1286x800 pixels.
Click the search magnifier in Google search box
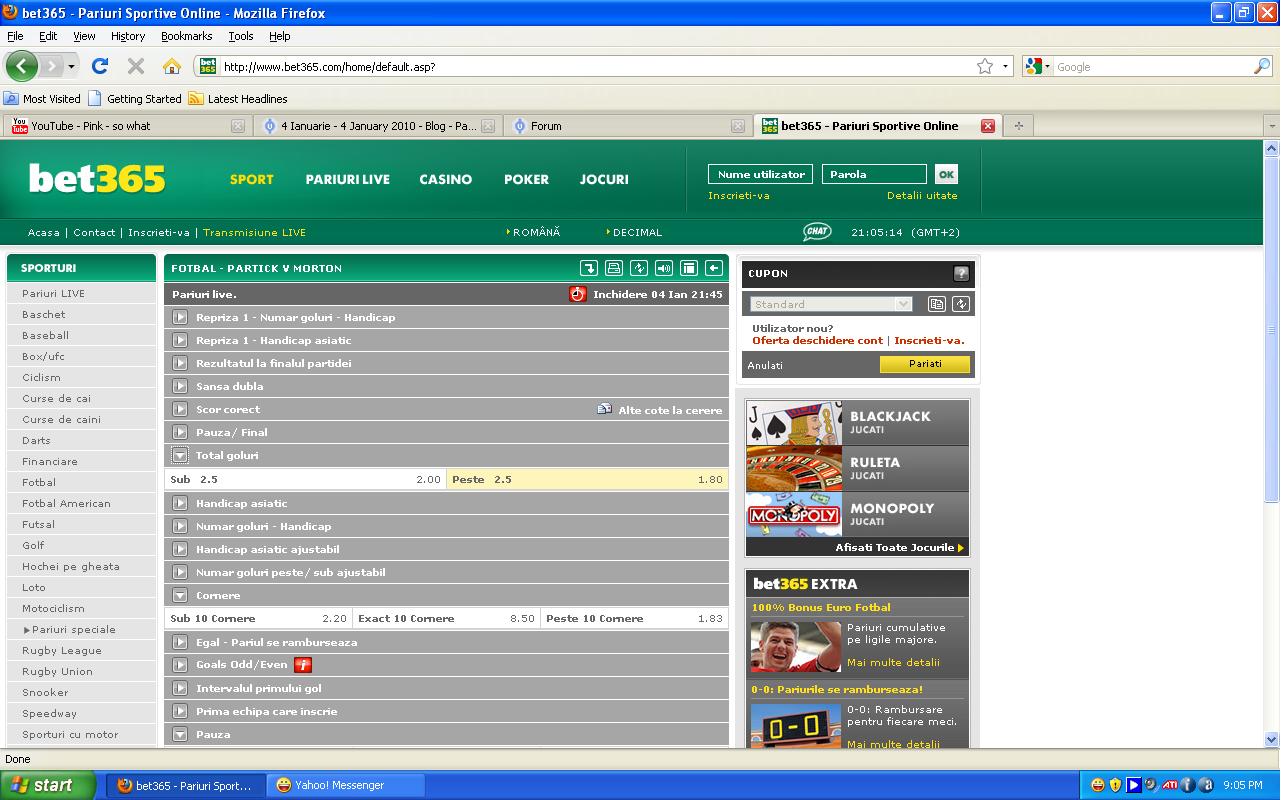[x=1262, y=66]
